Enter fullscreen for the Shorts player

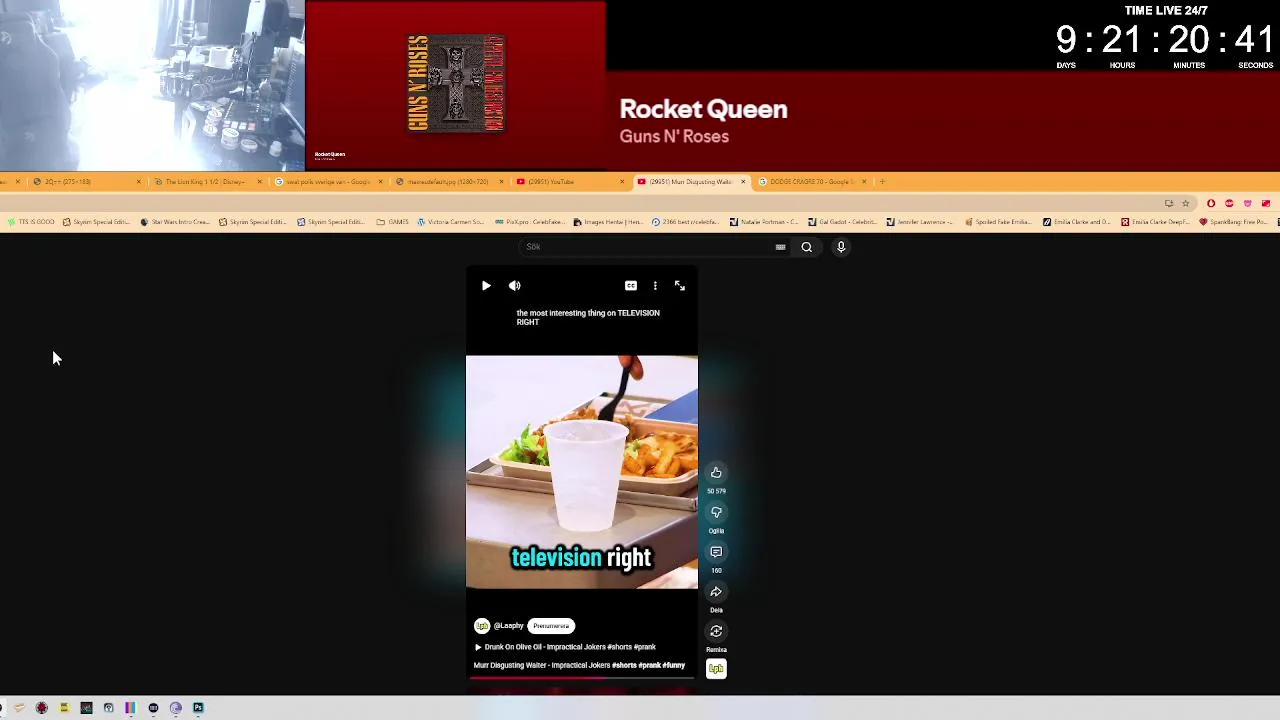pyautogui.click(x=680, y=286)
